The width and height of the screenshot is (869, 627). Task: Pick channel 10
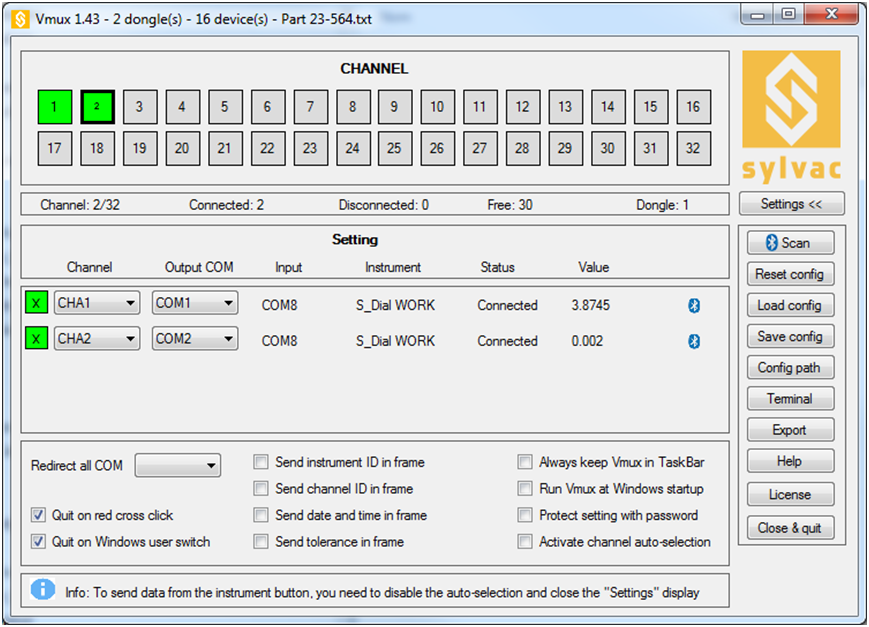[x=438, y=106]
